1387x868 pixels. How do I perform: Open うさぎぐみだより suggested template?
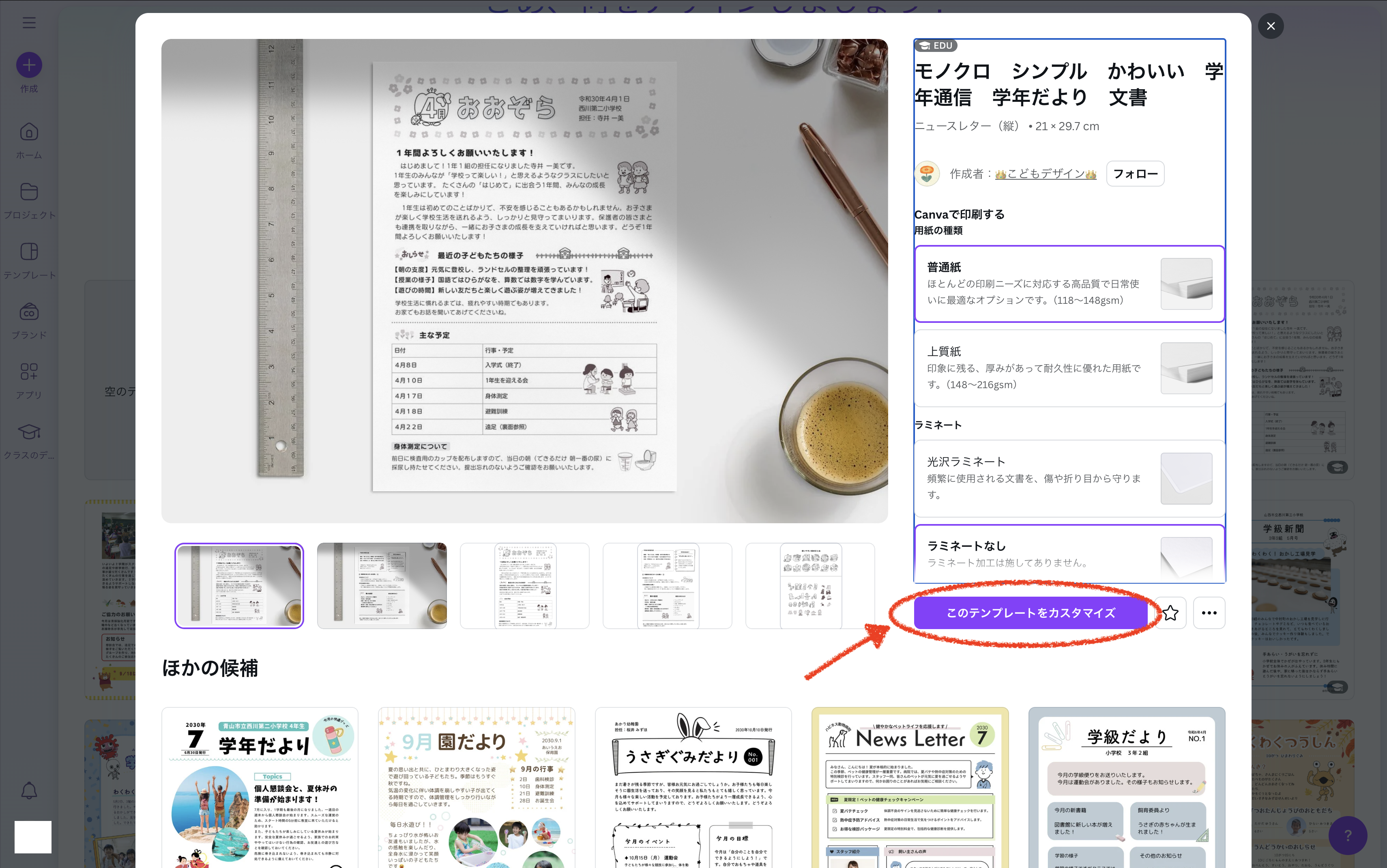[x=693, y=788]
